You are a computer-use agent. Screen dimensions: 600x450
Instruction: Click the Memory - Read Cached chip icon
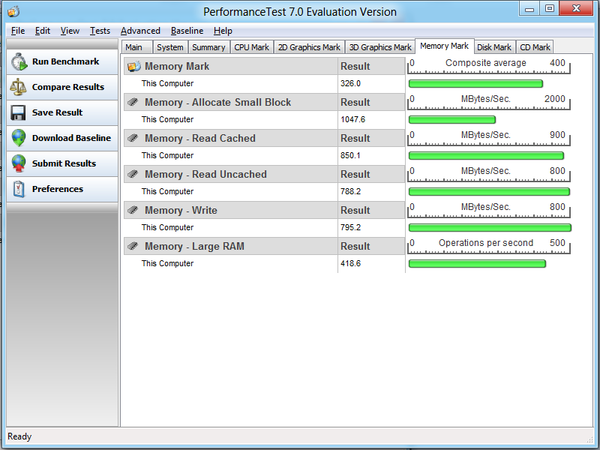[133, 138]
